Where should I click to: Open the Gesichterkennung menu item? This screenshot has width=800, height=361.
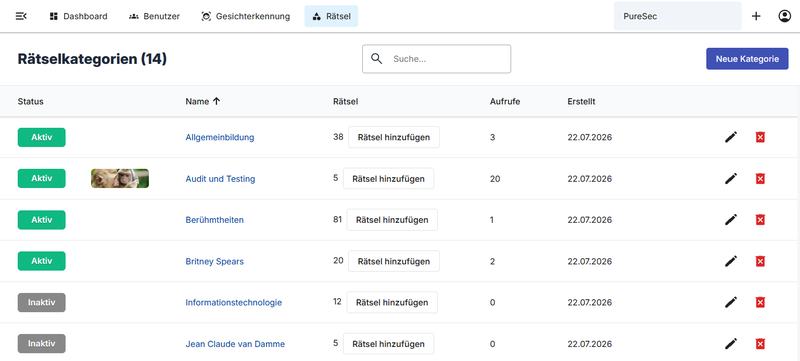[x=245, y=16]
